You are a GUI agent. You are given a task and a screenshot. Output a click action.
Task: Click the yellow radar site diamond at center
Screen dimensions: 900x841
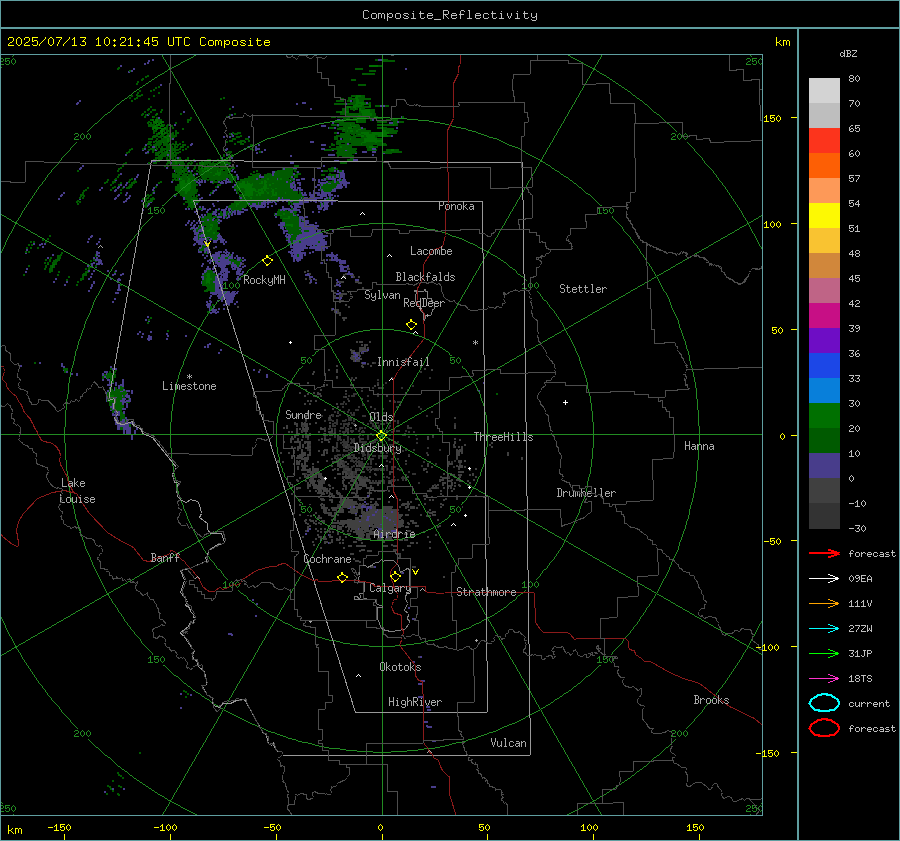tap(381, 435)
